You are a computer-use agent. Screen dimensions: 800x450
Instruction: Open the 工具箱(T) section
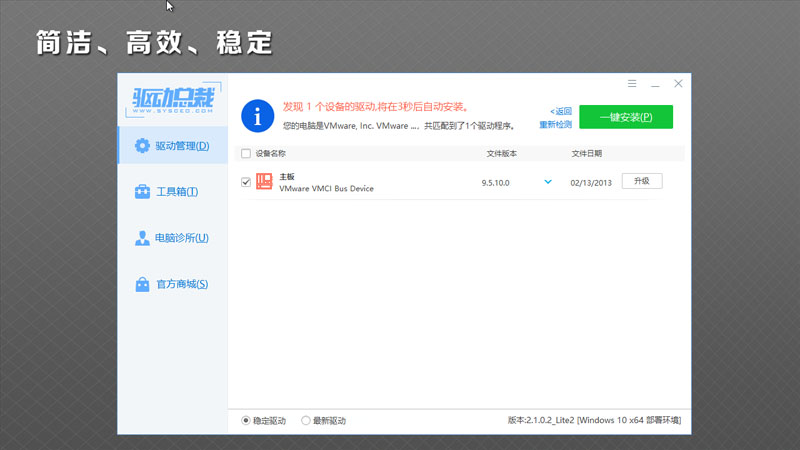(x=173, y=191)
